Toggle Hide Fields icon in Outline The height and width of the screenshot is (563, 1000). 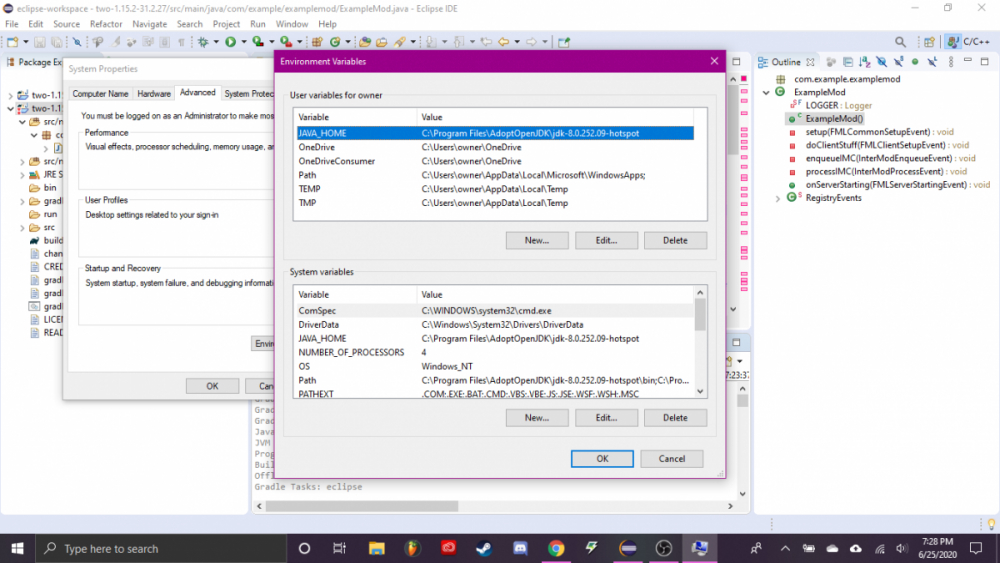tap(881, 62)
